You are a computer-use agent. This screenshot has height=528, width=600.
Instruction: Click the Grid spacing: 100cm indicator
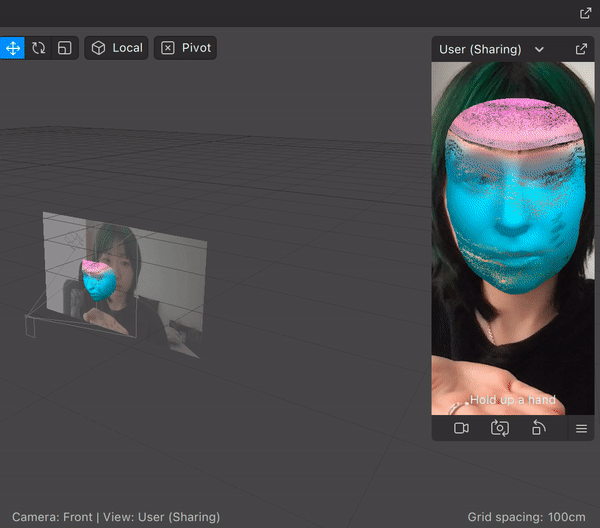528,517
